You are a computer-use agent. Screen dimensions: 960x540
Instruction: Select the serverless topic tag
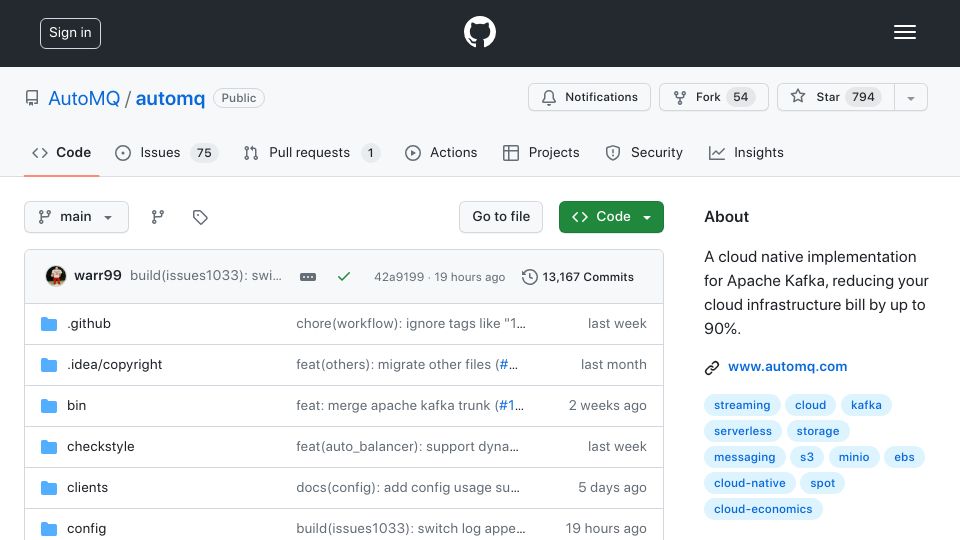pos(743,431)
